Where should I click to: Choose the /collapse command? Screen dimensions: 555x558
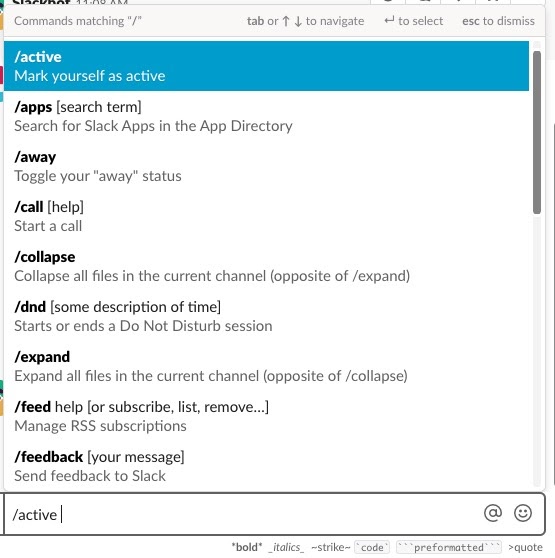[266, 266]
